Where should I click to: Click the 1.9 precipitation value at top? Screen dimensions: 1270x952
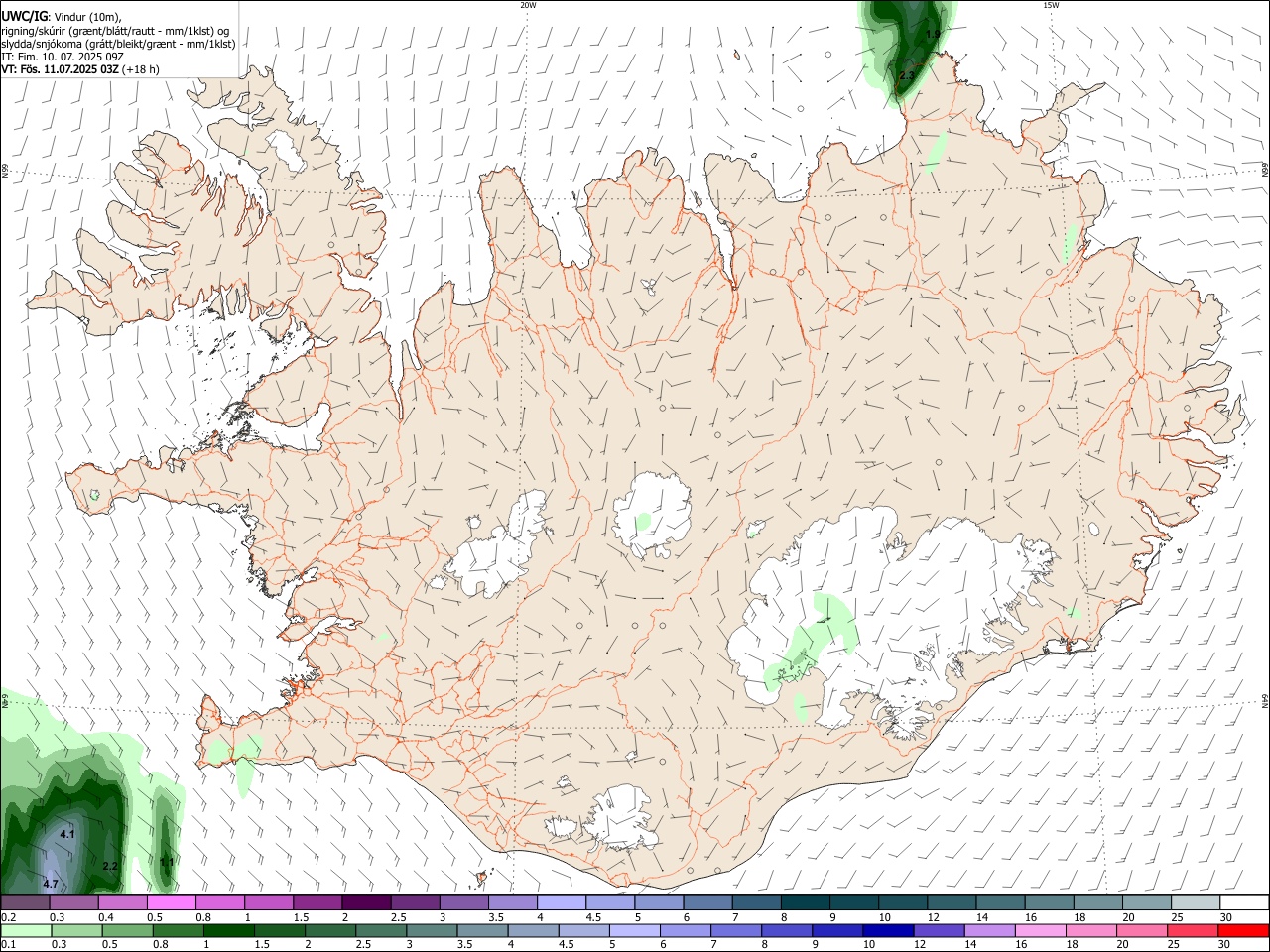pos(933,35)
